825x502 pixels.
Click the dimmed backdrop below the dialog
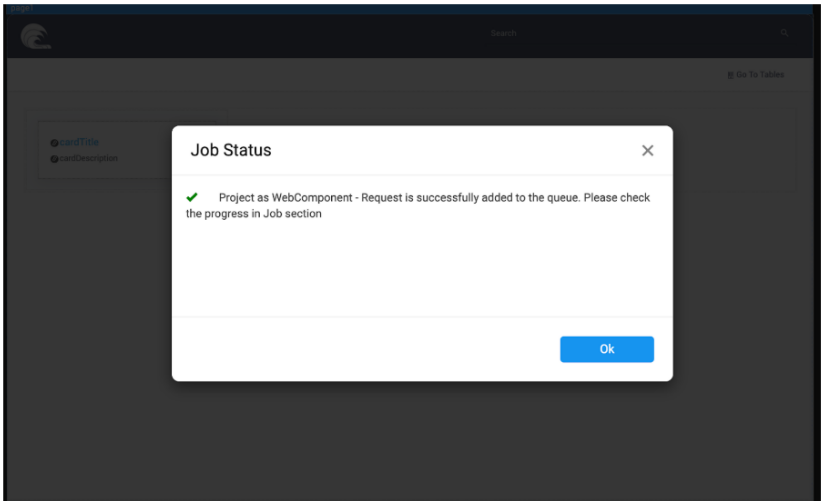click(x=420, y=440)
